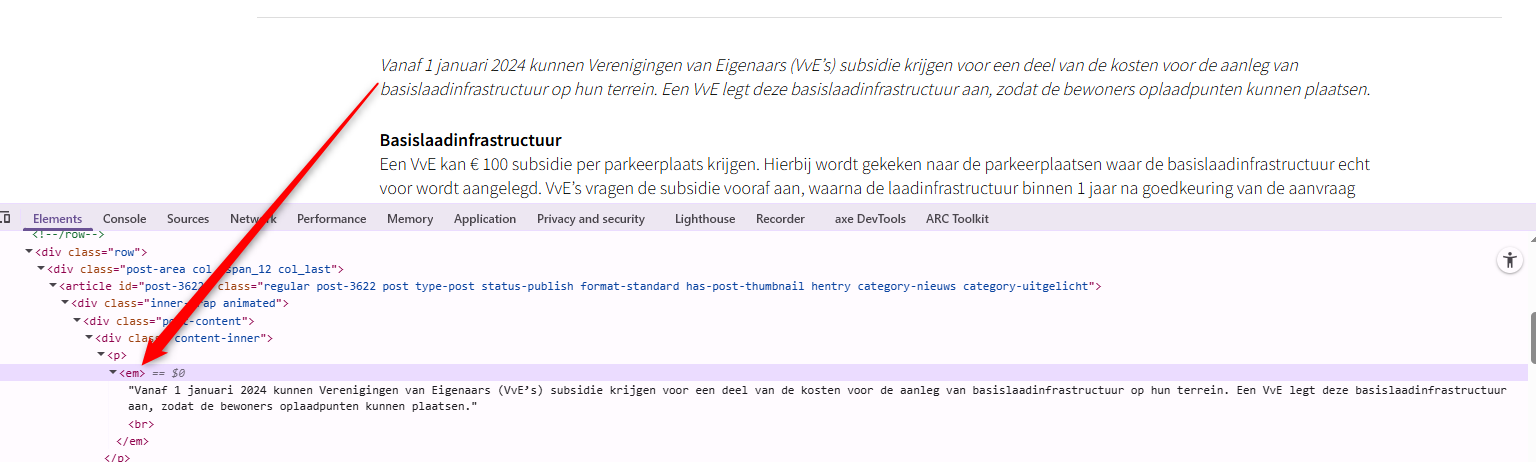Image resolution: width=1536 pixels, height=462 pixels.
Task: Click the Basislaadinfrastructuur heading on page
Action: 470,140
